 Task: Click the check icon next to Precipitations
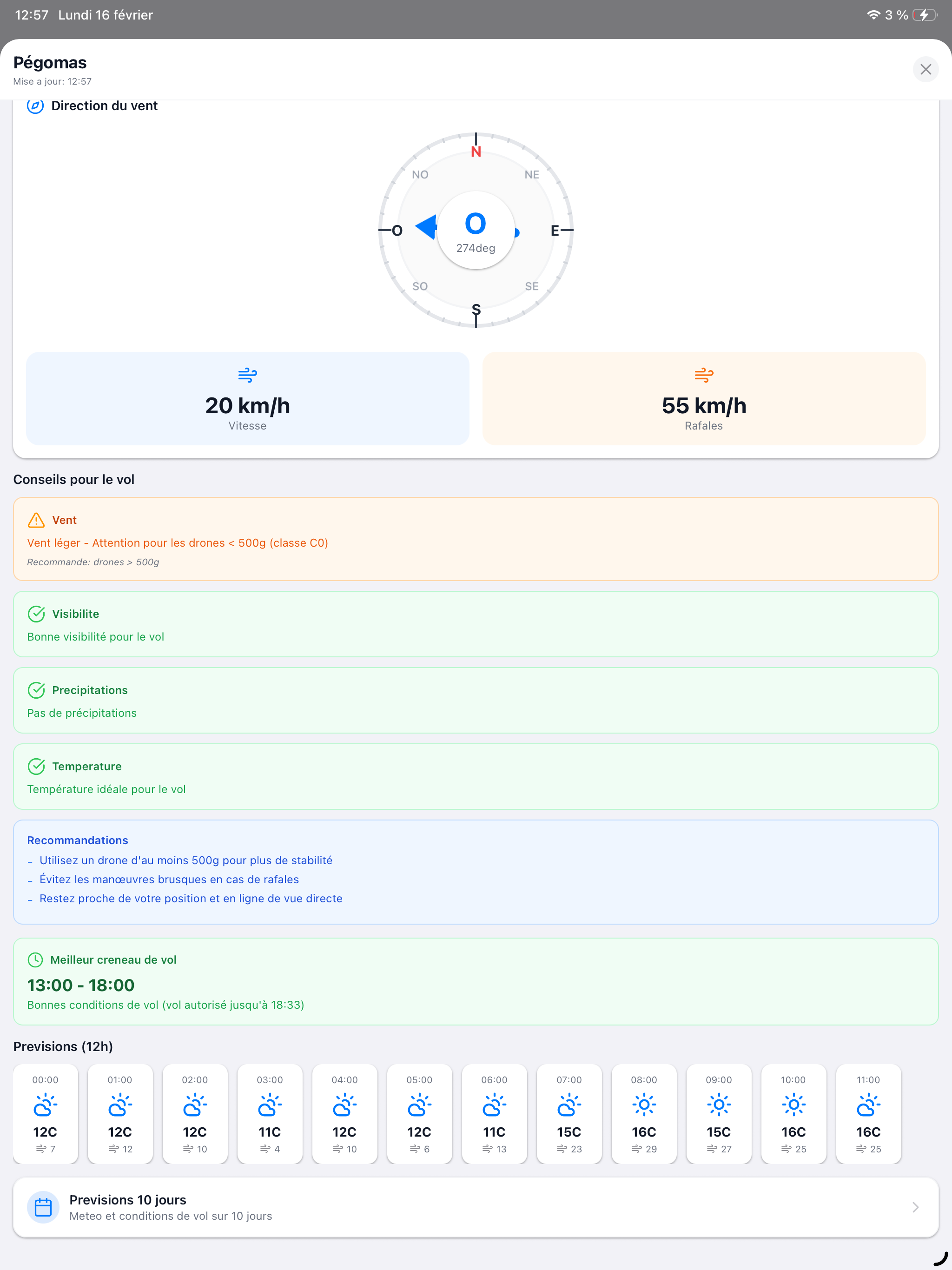pos(36,690)
